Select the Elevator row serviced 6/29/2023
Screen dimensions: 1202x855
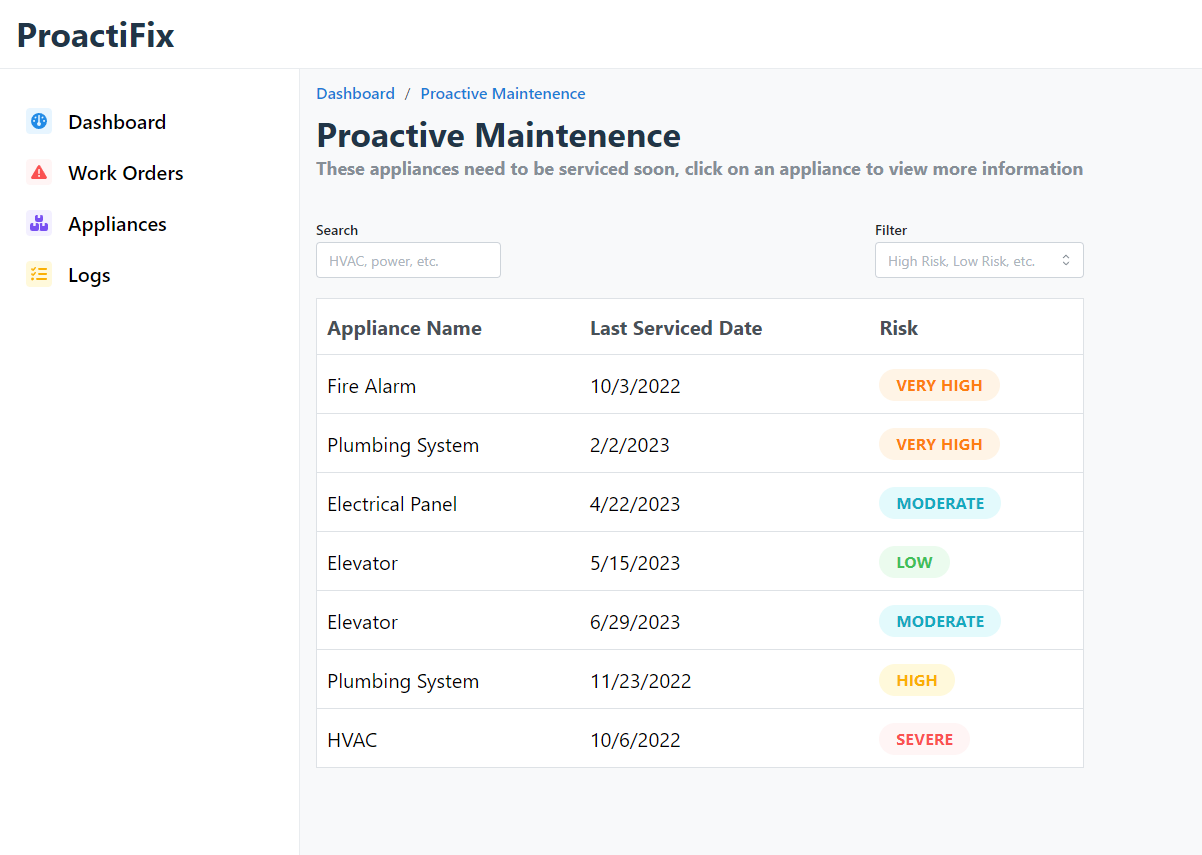[700, 621]
